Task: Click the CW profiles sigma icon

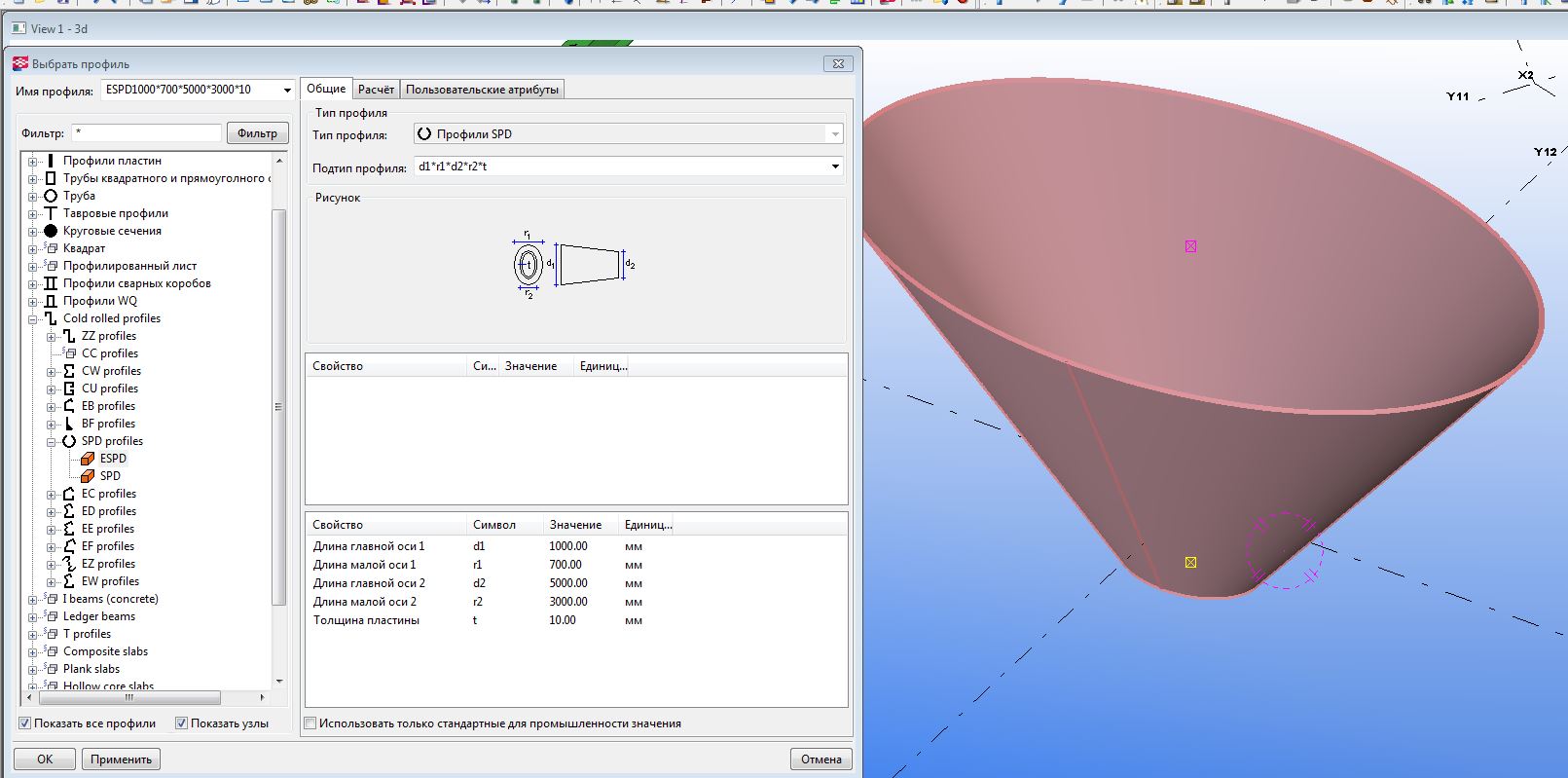Action: [69, 371]
